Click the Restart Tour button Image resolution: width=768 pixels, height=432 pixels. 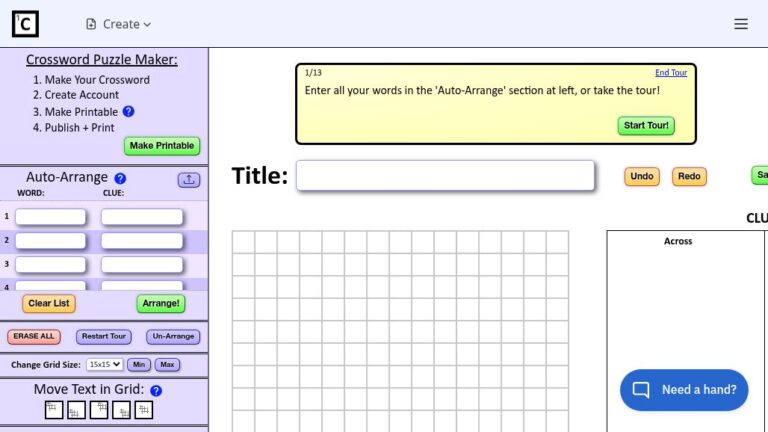104,336
